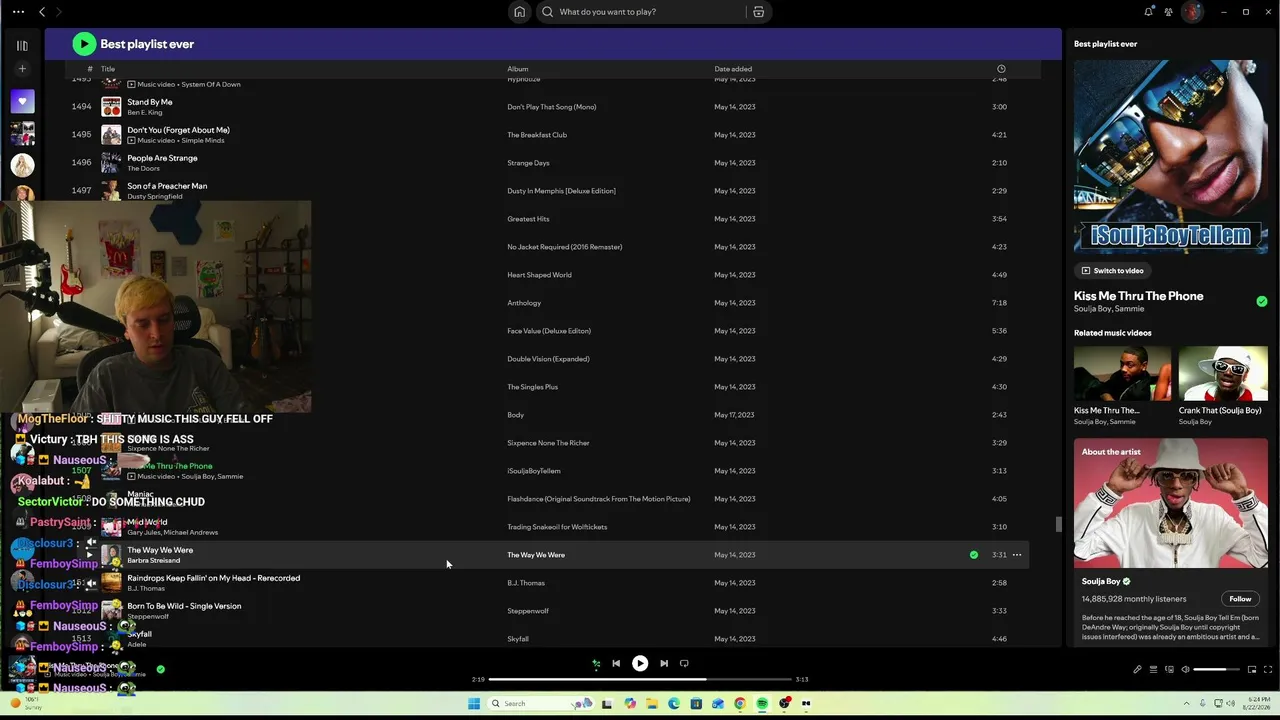Open Ben E. King artist link
Viewport: 1280px width, 720px height.
144,113
